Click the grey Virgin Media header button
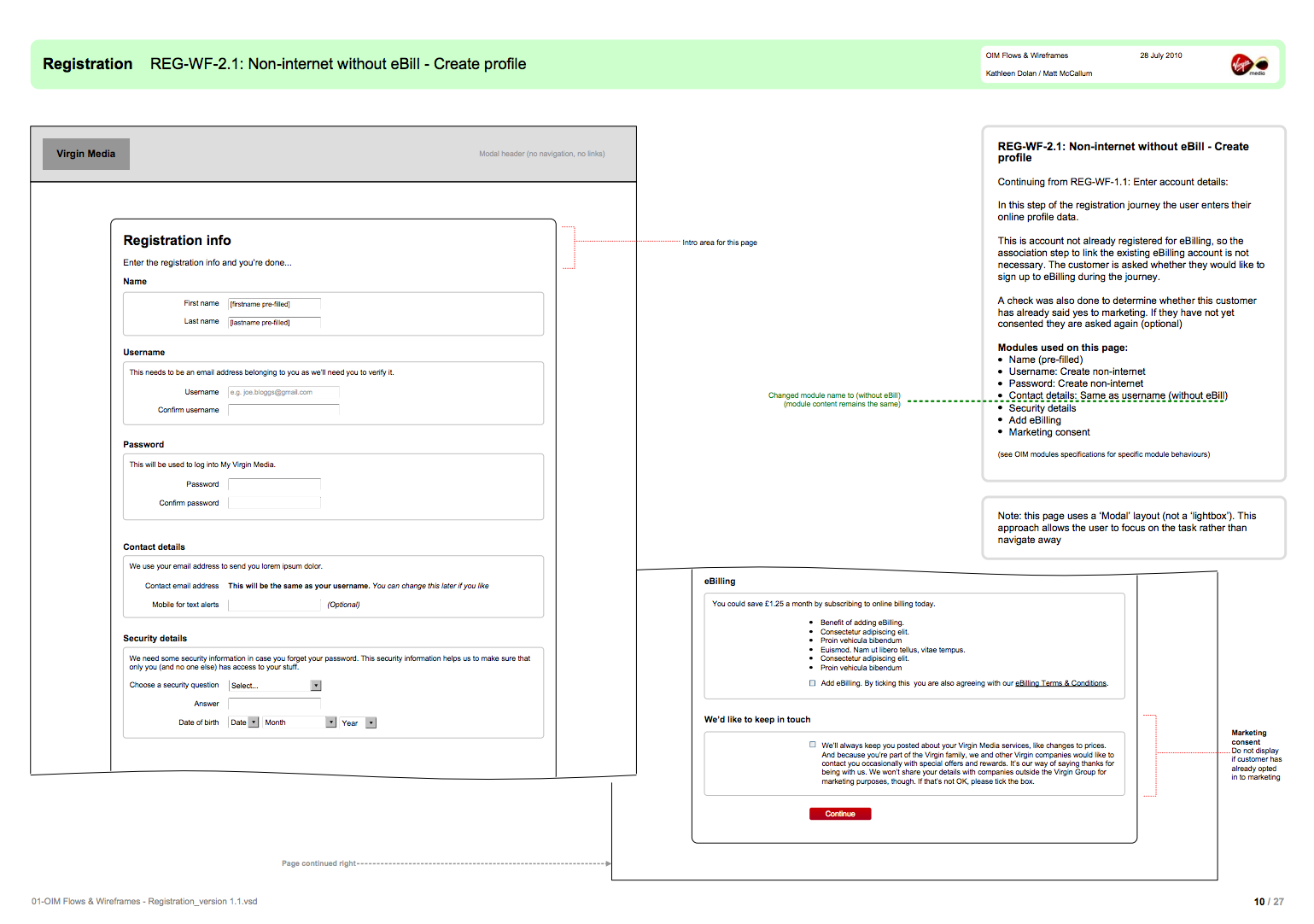 (86, 154)
